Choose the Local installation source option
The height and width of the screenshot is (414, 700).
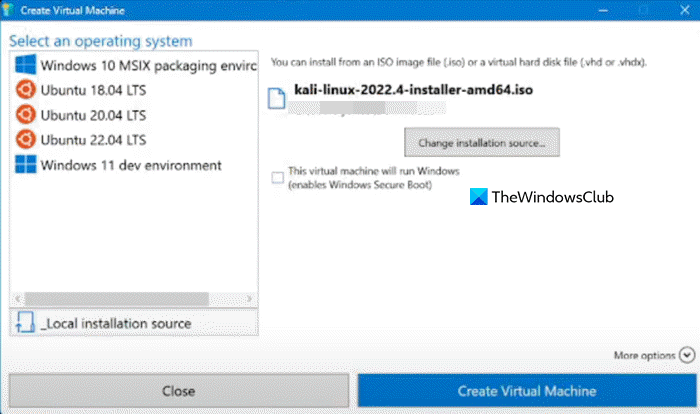pos(116,323)
